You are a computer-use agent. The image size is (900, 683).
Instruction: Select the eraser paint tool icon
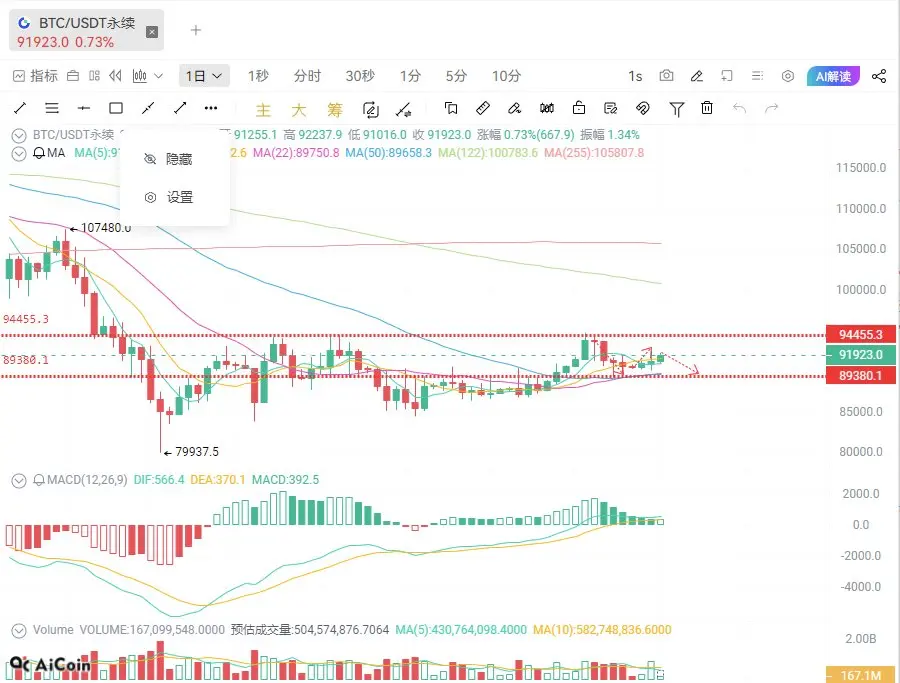point(514,108)
